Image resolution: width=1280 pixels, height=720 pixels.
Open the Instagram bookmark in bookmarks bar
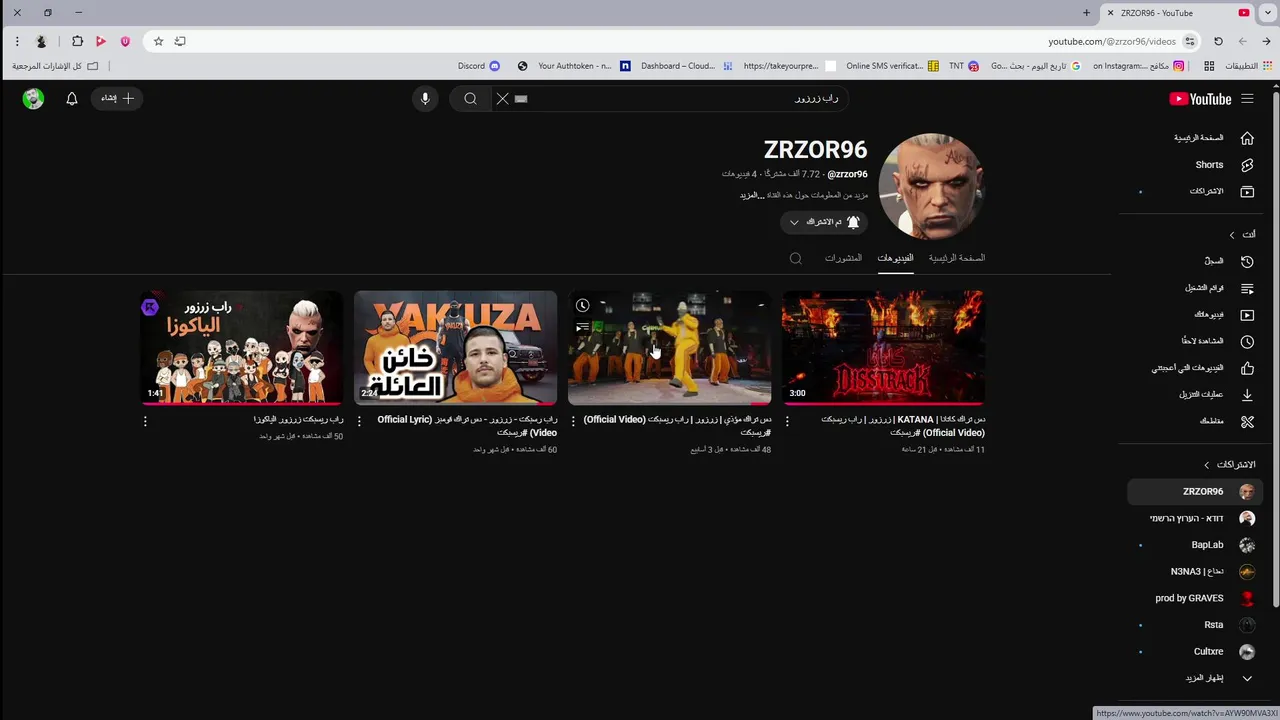pos(1138,66)
